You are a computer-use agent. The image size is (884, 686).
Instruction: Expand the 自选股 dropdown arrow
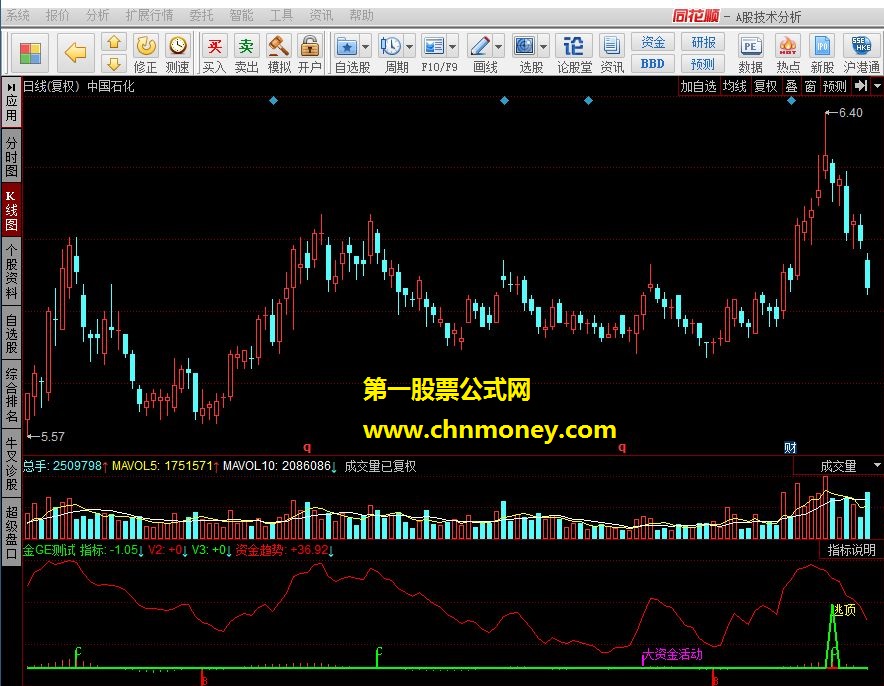pyautogui.click(x=365, y=46)
